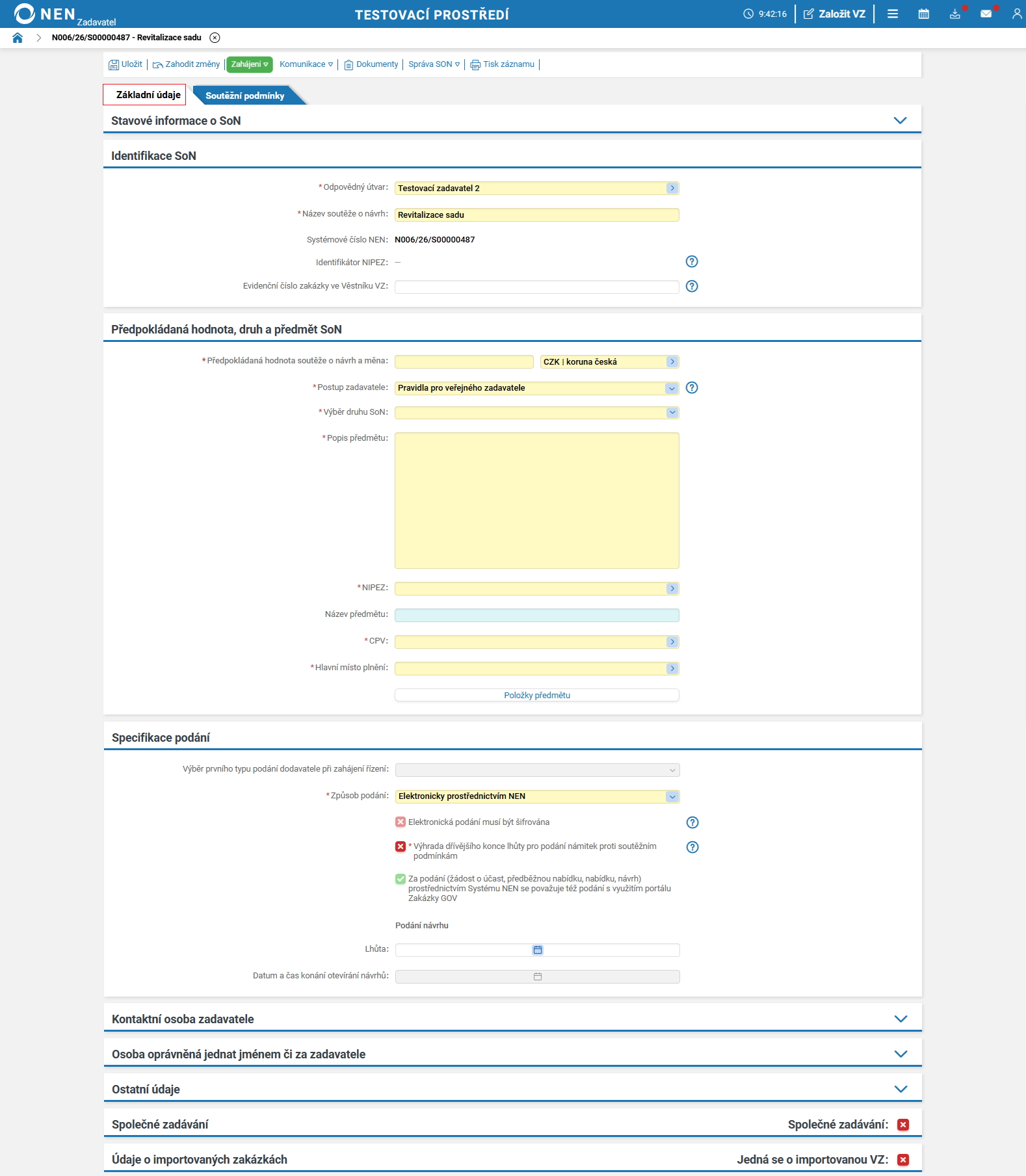Click the floppy disk icon of Uložit

[114, 64]
